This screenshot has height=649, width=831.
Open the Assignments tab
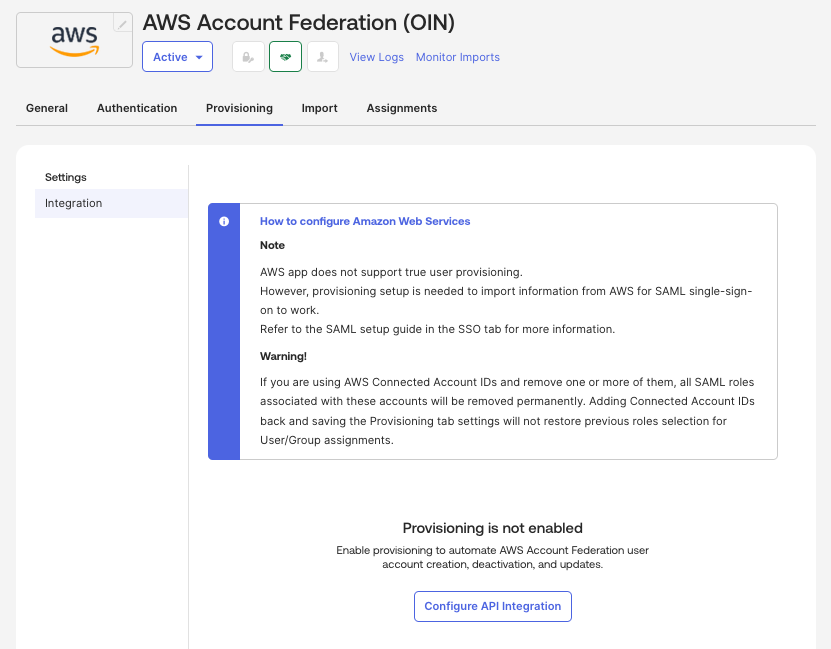coord(402,108)
